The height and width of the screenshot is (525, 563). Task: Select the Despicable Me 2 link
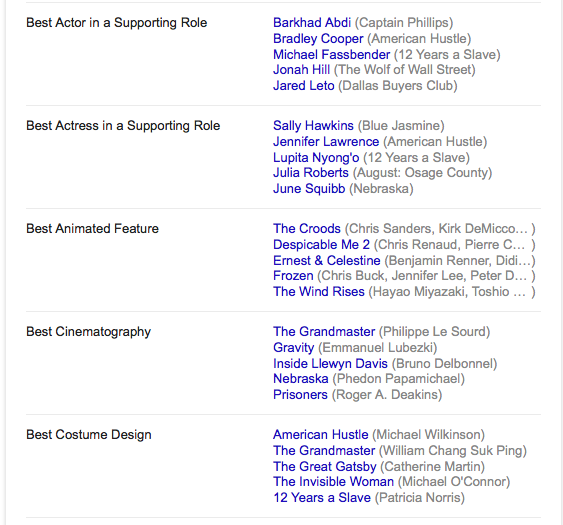[x=321, y=245]
